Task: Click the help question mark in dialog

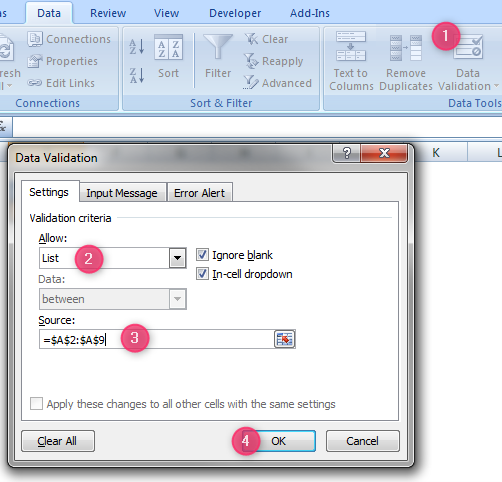Action: tap(346, 153)
